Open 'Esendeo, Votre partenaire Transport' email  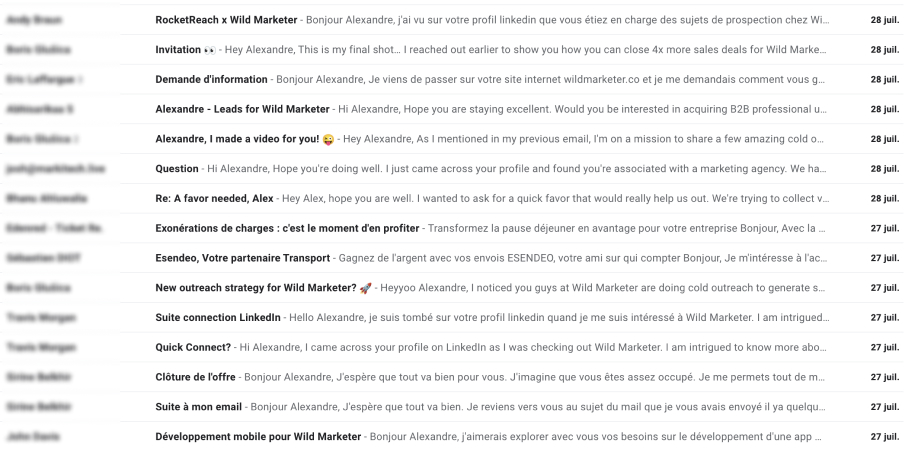click(452, 258)
